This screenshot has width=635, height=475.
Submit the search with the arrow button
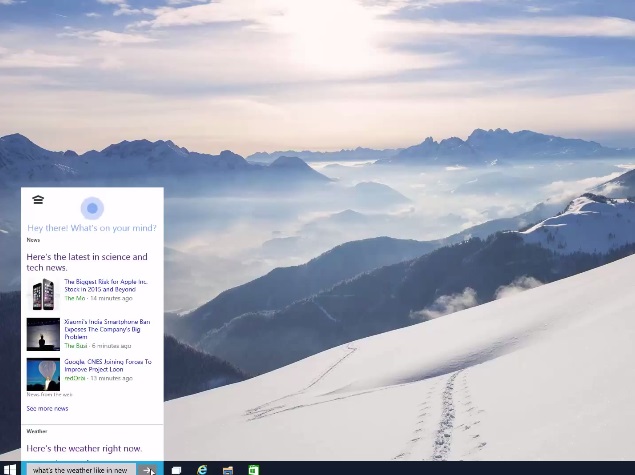click(148, 469)
